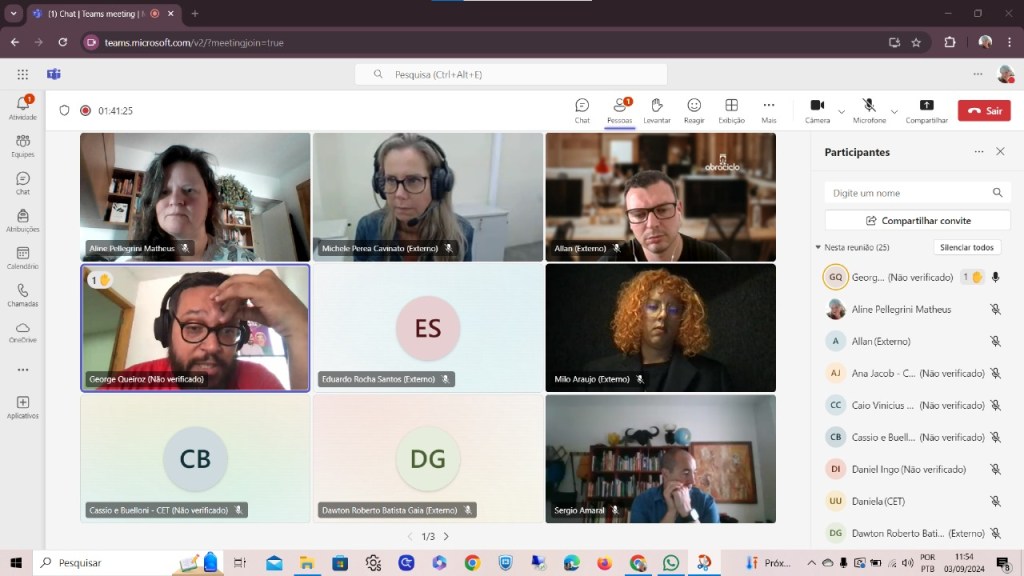Click the Levantar raise hand icon

pos(657,110)
